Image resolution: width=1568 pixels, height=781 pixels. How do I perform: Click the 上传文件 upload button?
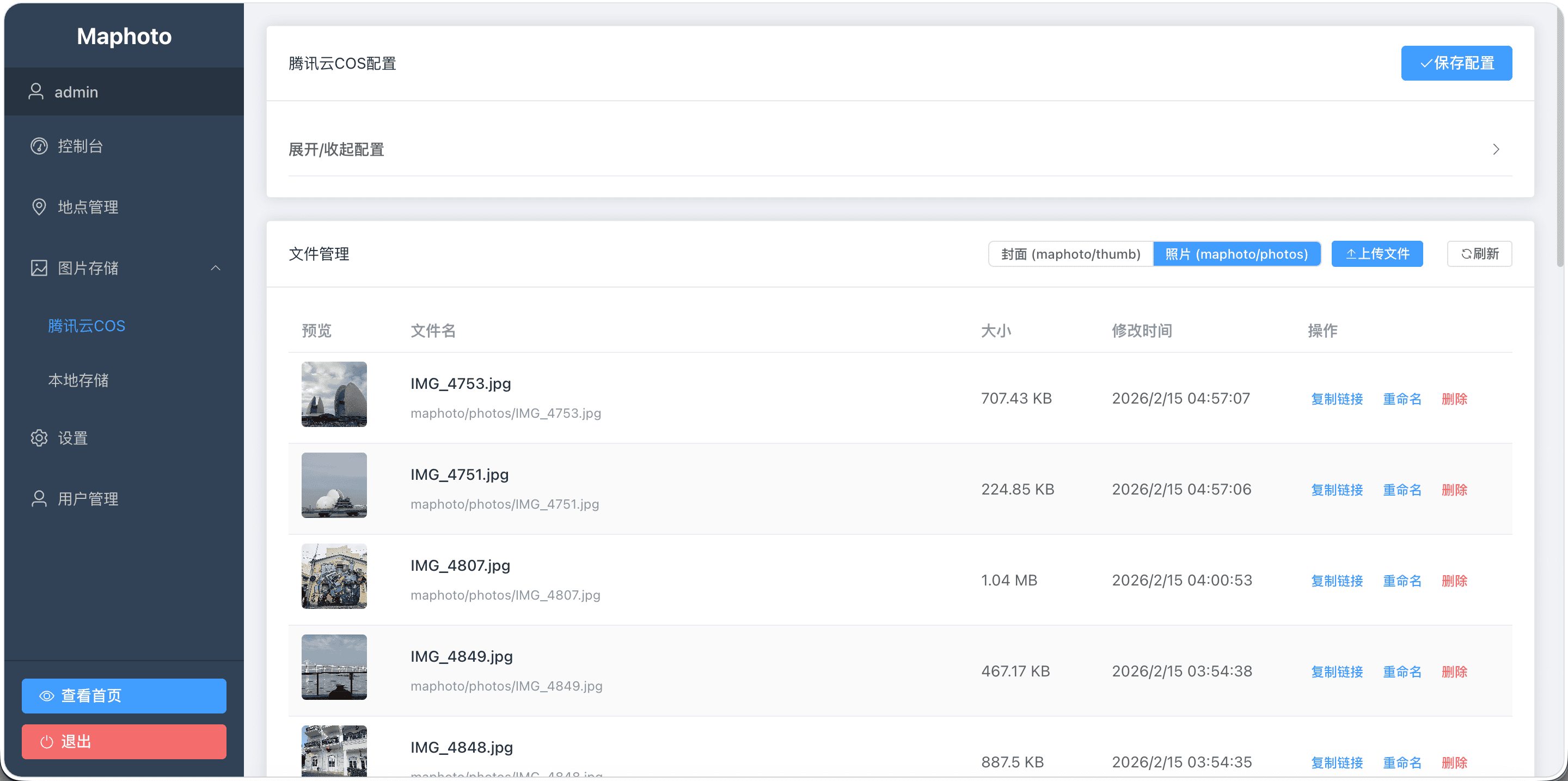(x=1377, y=254)
